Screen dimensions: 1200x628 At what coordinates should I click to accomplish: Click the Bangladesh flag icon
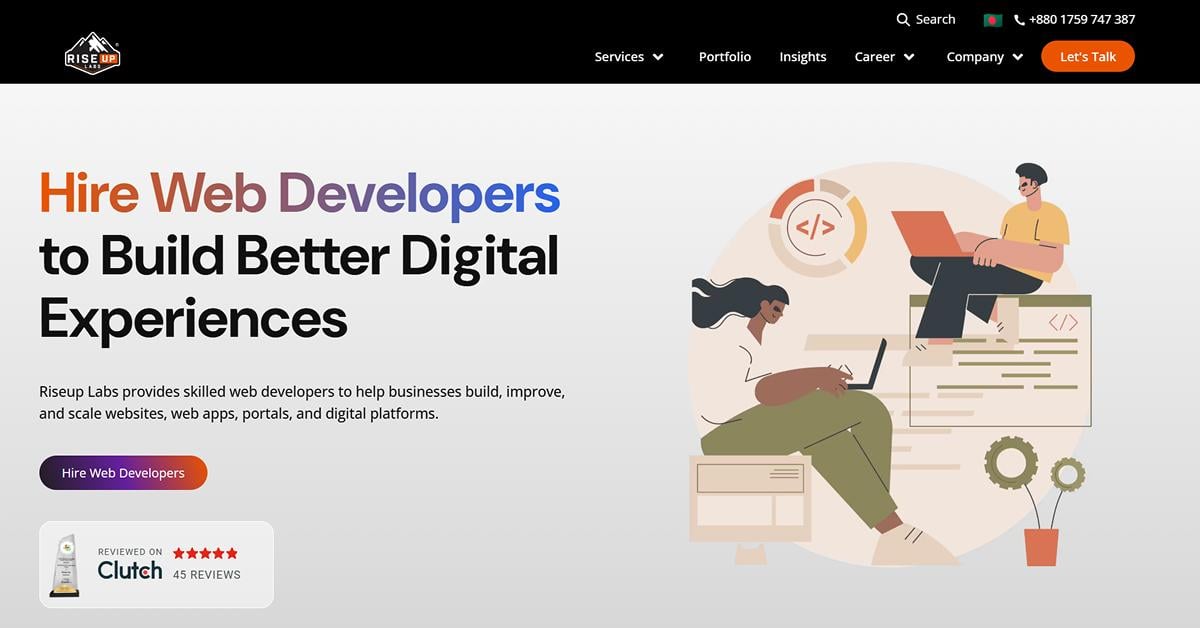click(x=992, y=20)
